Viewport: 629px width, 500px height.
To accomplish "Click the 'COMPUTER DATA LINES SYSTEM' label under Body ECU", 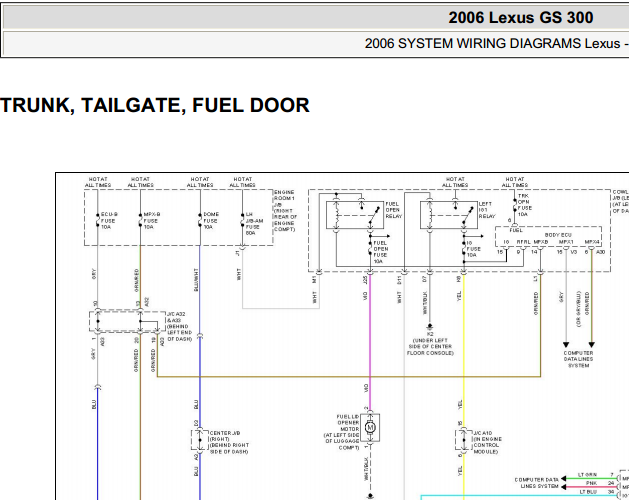I will [578, 359].
